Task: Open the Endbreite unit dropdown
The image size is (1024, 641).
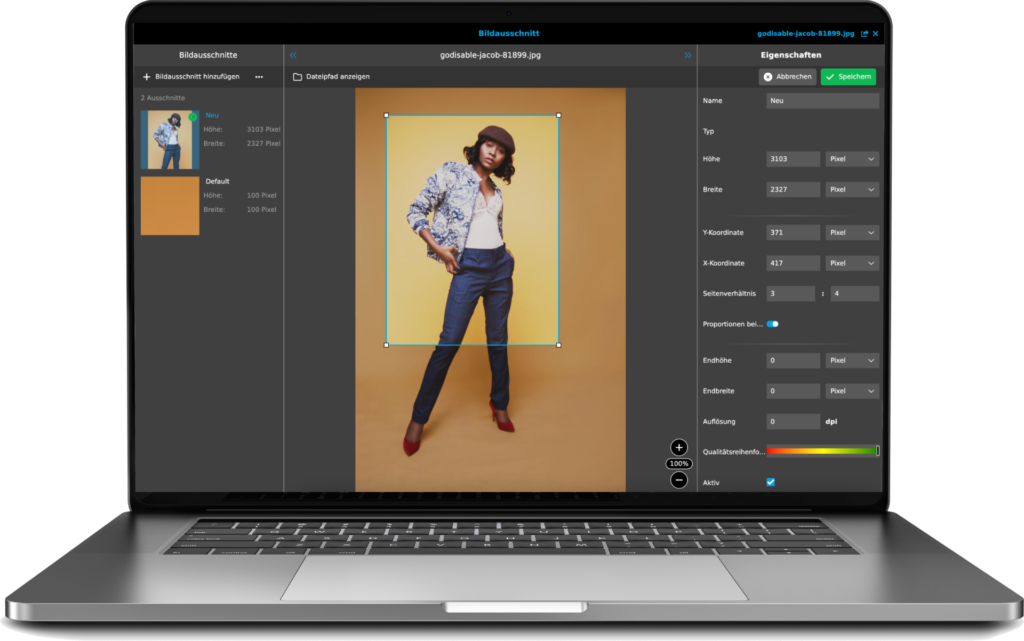Action: coord(852,391)
